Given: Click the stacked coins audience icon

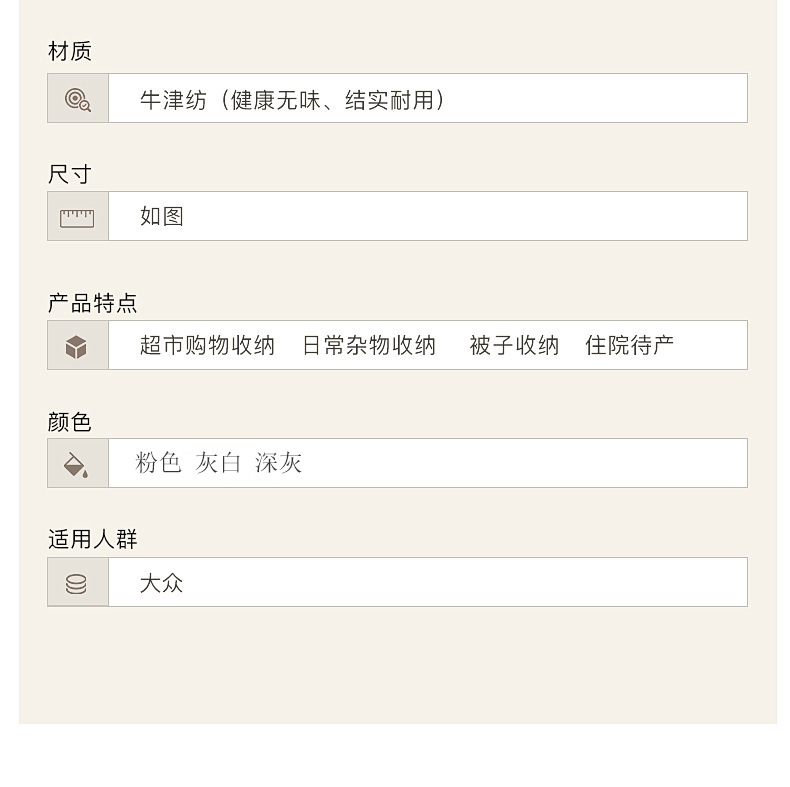Looking at the screenshot, I should 77,583.
